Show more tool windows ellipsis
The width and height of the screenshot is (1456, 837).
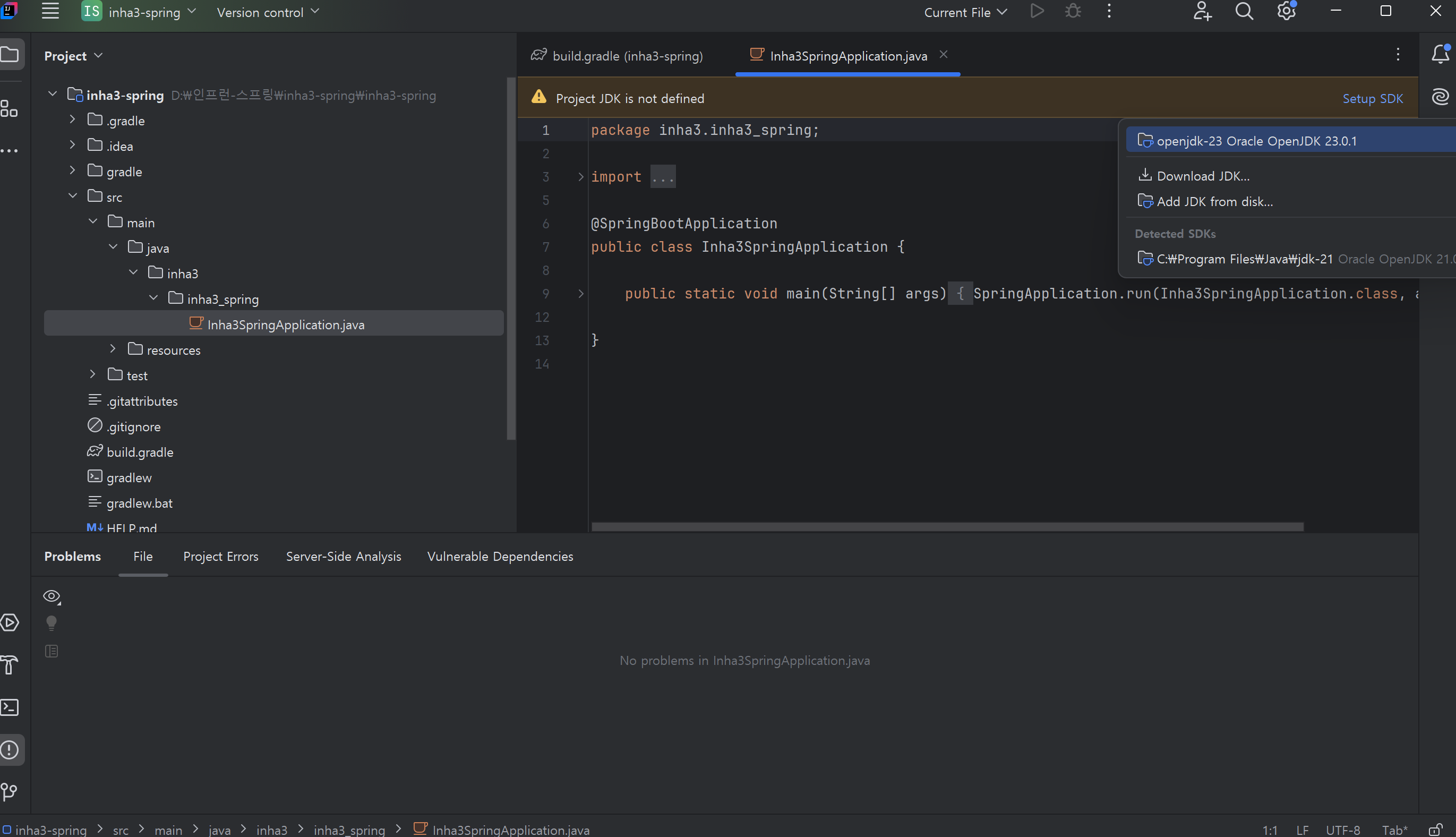point(9,151)
